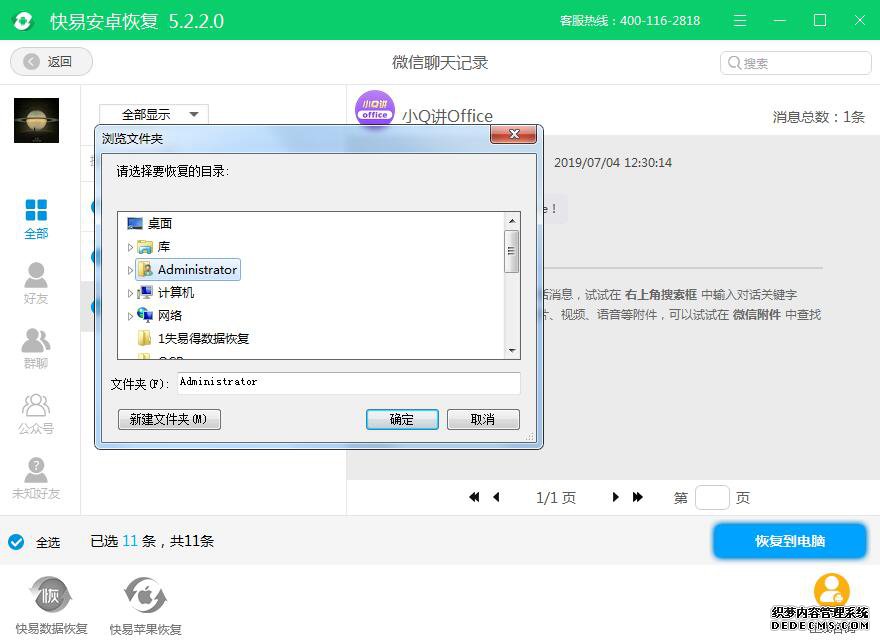The image size is (880, 640).
Task: Click the search magnifier icon
Action: click(x=734, y=63)
